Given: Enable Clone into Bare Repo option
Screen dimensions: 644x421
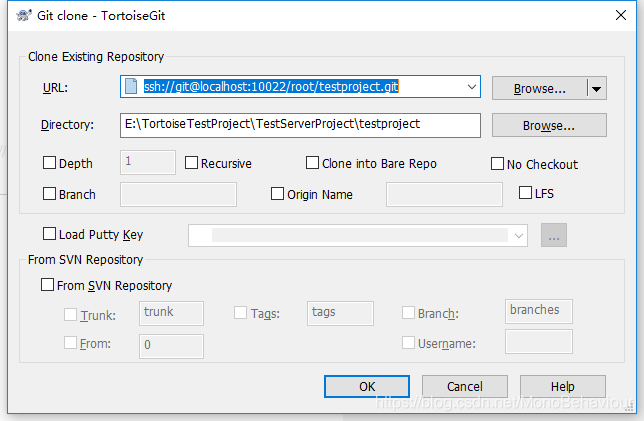Looking at the screenshot, I should (312, 163).
